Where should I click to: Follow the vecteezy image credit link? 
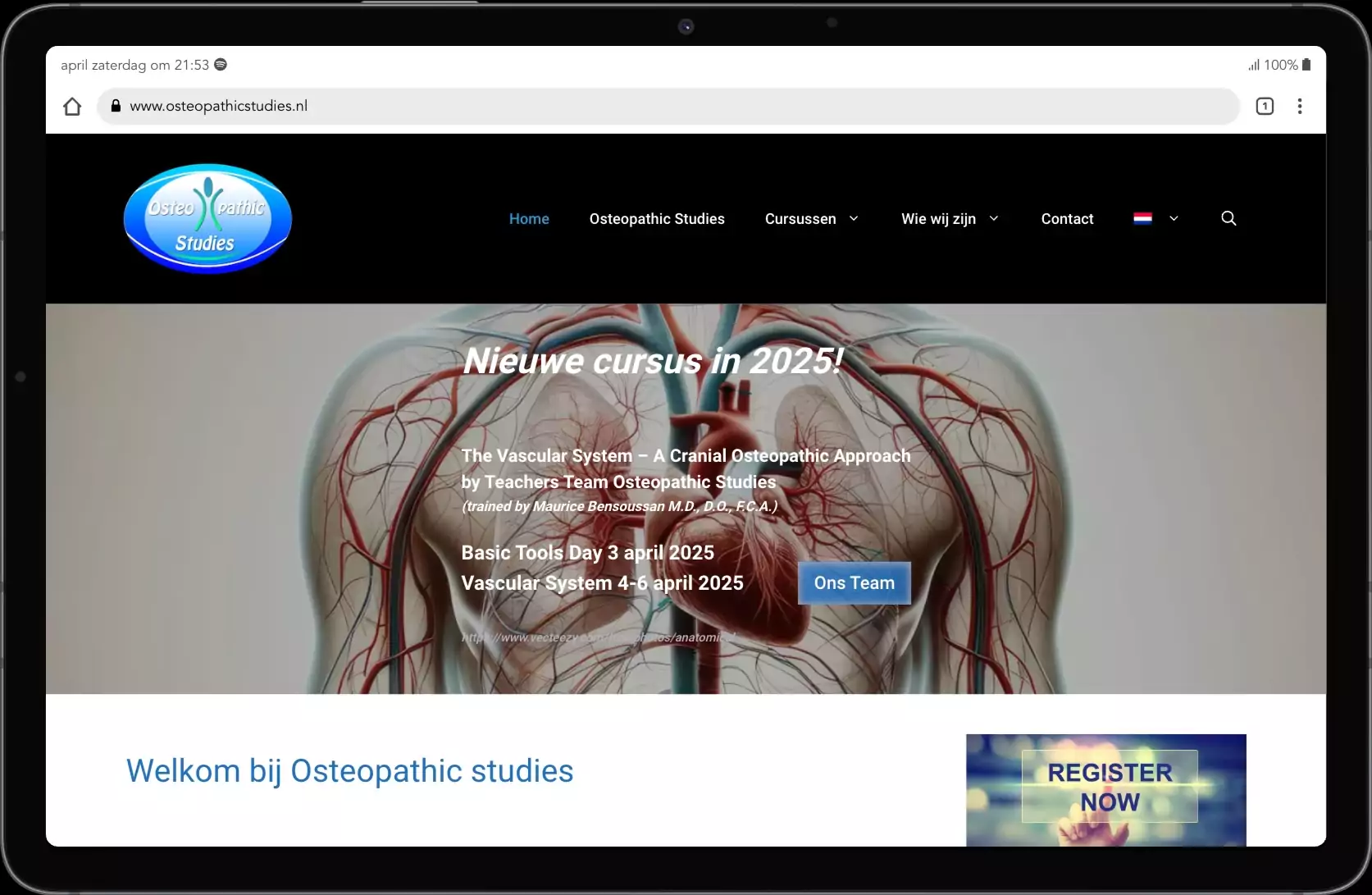coord(598,637)
